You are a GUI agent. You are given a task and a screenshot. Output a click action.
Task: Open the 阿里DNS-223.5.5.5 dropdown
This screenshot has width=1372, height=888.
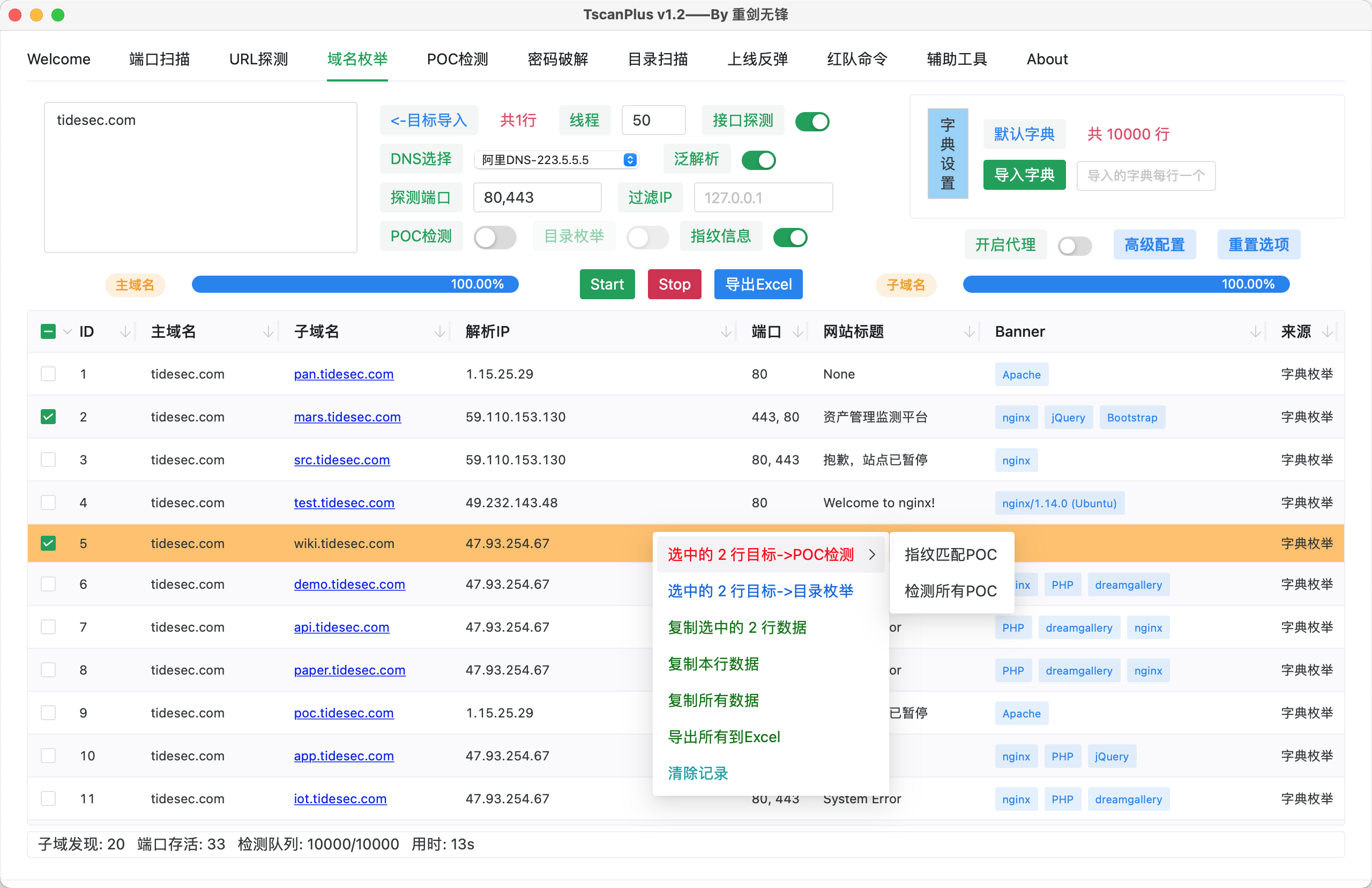tap(556, 160)
